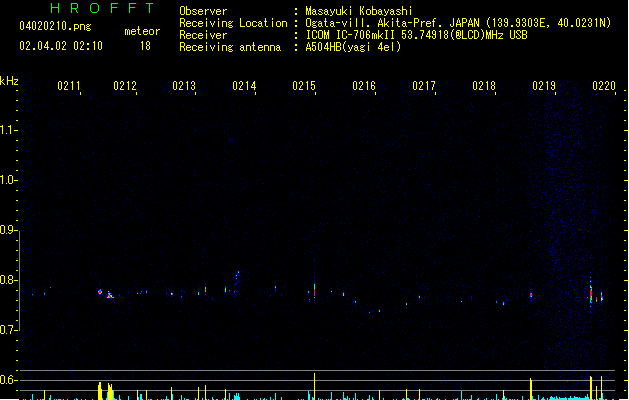The width and height of the screenshot is (629, 400).
Task: Click time marker 0214
Action: pyautogui.click(x=244, y=86)
